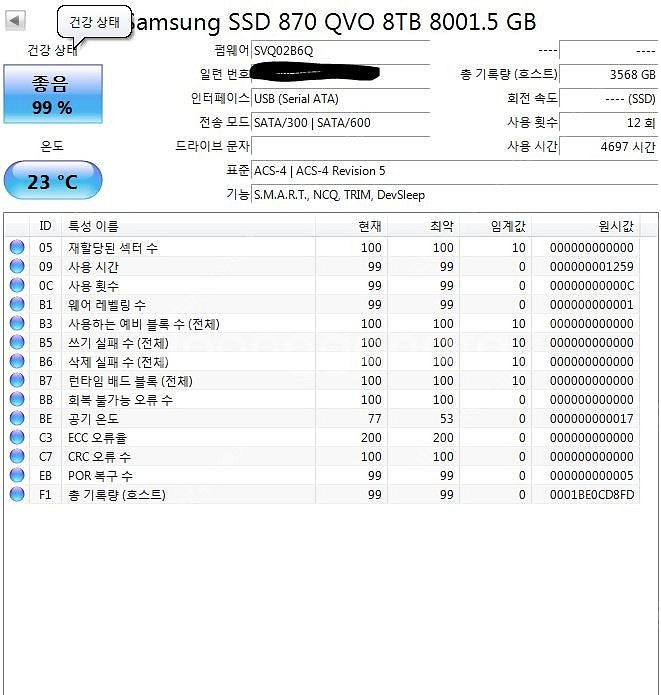
Task: Click raw value 000000001259
Action: (x=591, y=267)
